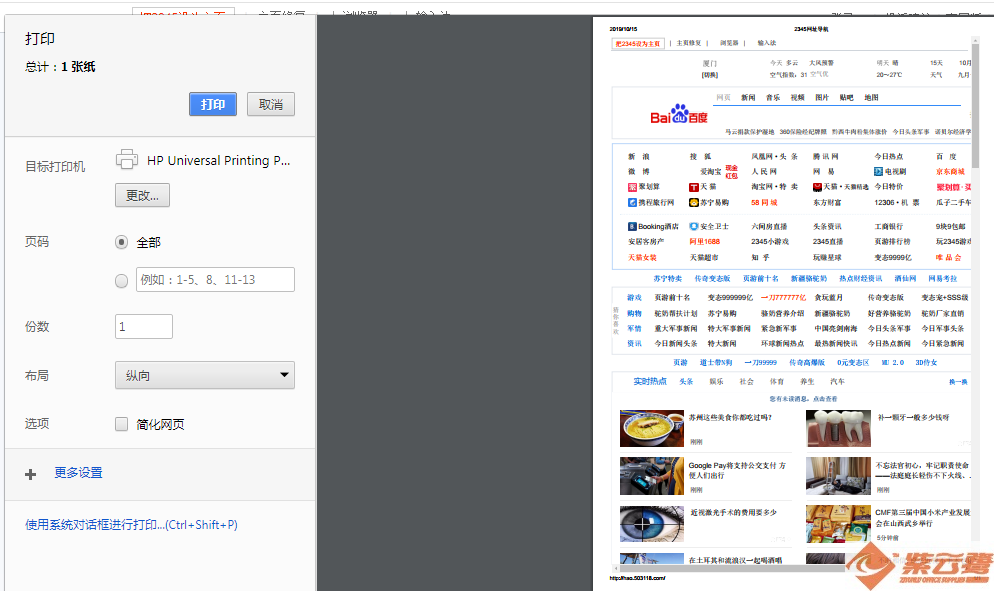Click the red 天猫 icon in the preview
The height and width of the screenshot is (591, 994).
694,187
